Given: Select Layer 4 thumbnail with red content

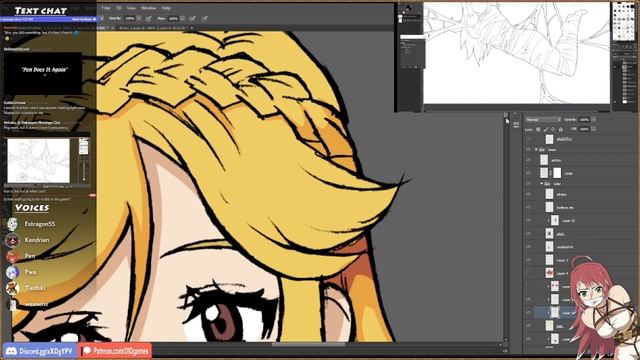Looking at the screenshot, I should click(549, 273).
